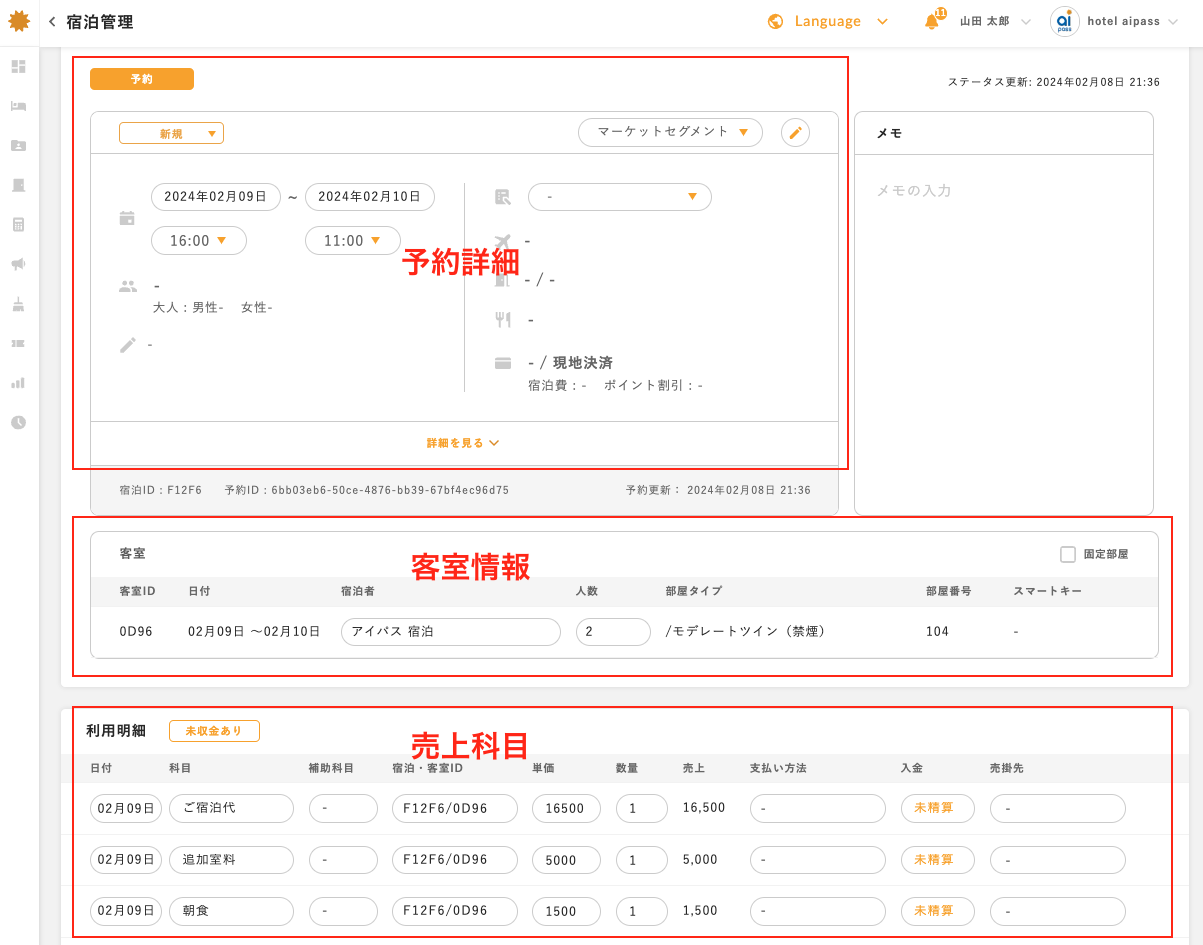The height and width of the screenshot is (945, 1203).
Task: Open the bed accommodation sidebar icon
Action: pos(18,106)
